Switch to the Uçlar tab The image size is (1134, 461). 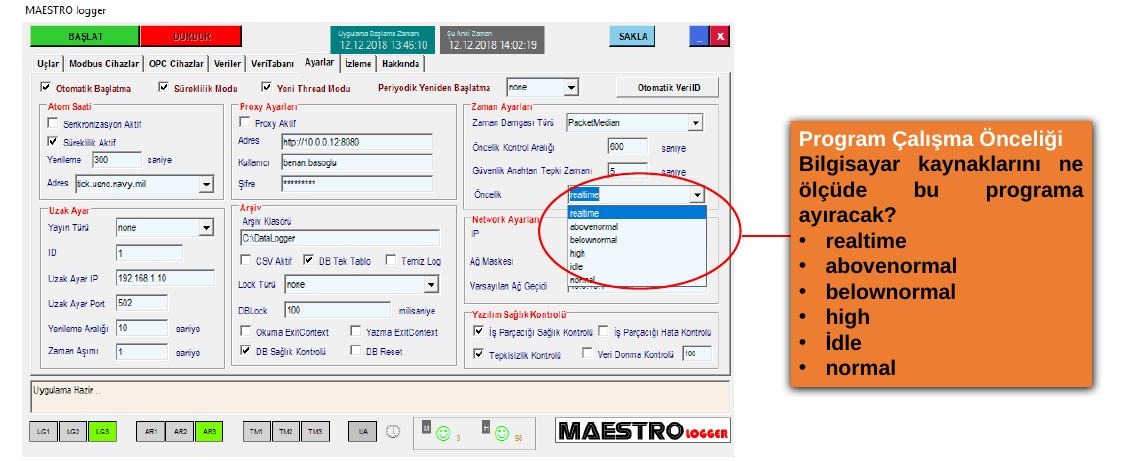48,64
